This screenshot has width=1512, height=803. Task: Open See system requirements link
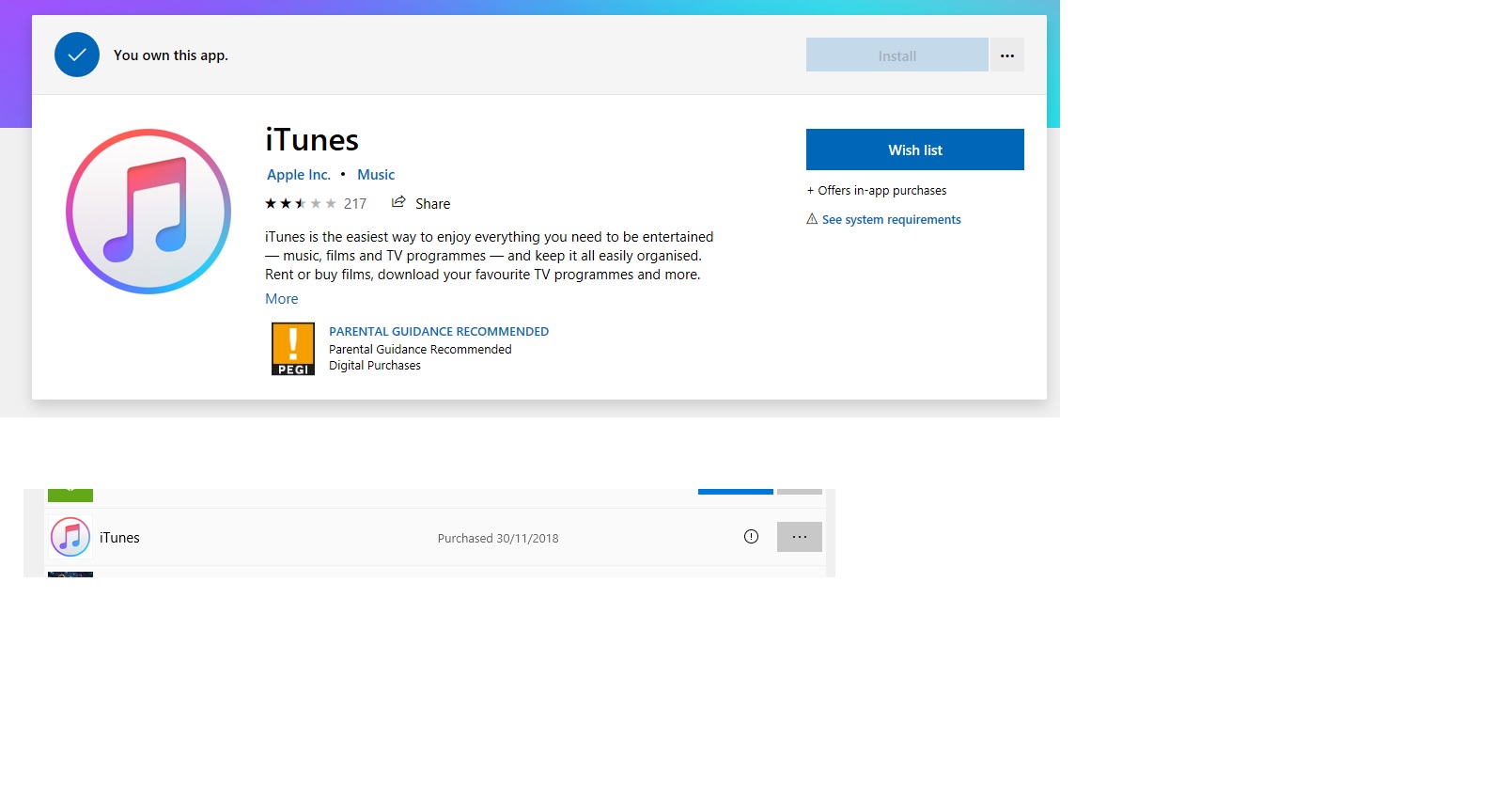(x=892, y=220)
